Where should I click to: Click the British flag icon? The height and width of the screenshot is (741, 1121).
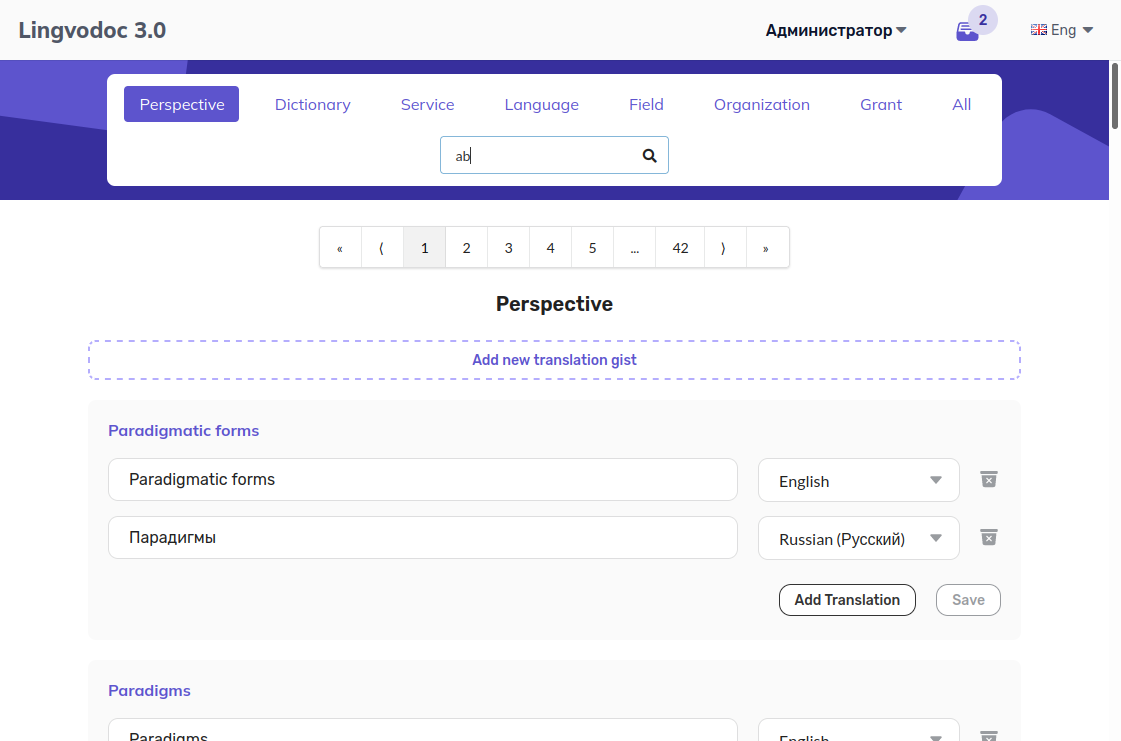[1038, 29]
